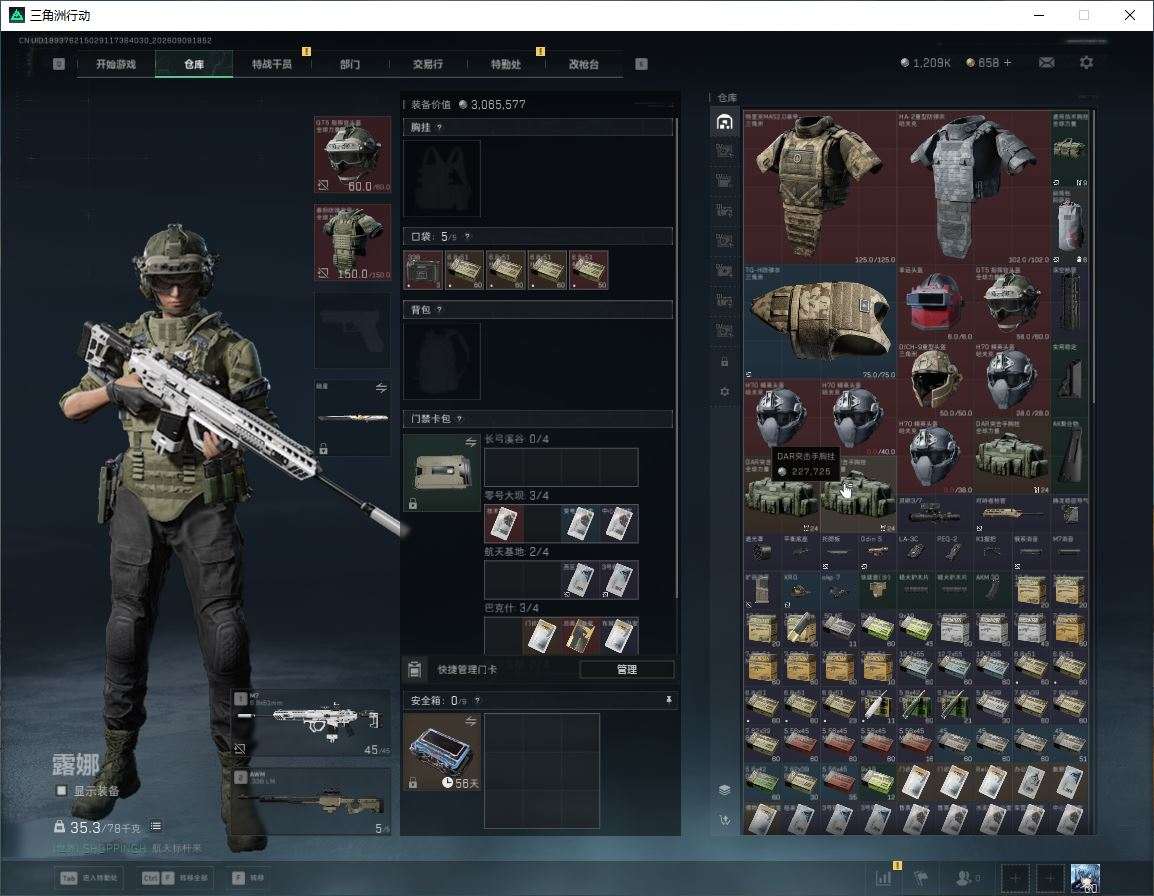Viewport: 1154px width, 896px height.
Task: Select first pocket item (.338 ammo)
Action: [x=423, y=270]
